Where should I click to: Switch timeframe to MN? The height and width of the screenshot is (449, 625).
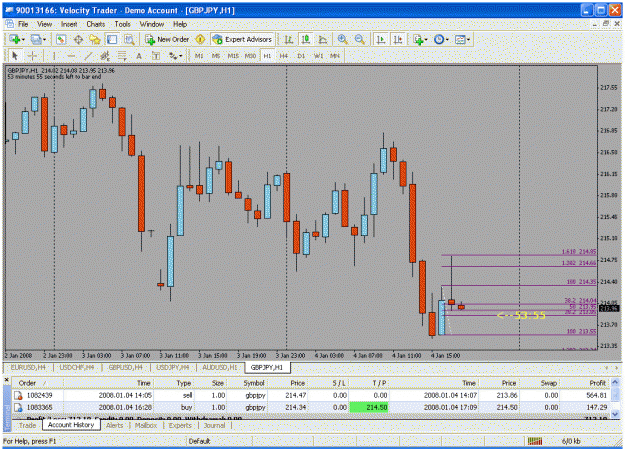(x=335, y=56)
